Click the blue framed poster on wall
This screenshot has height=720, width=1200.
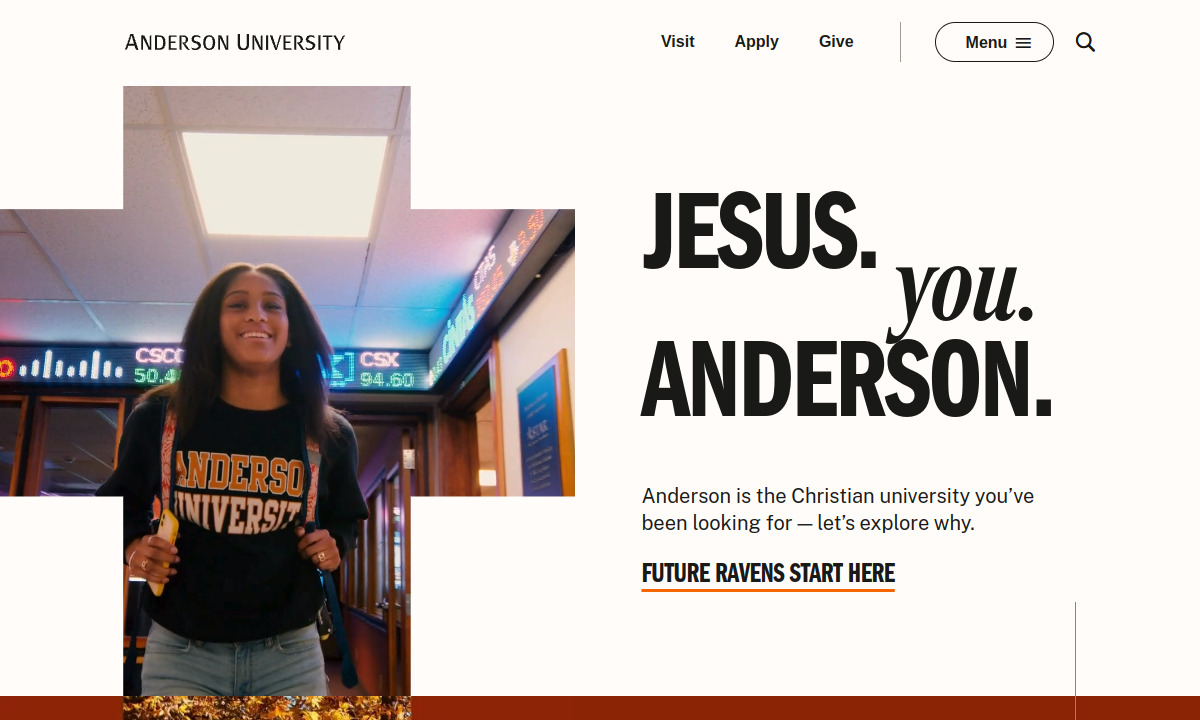click(544, 423)
